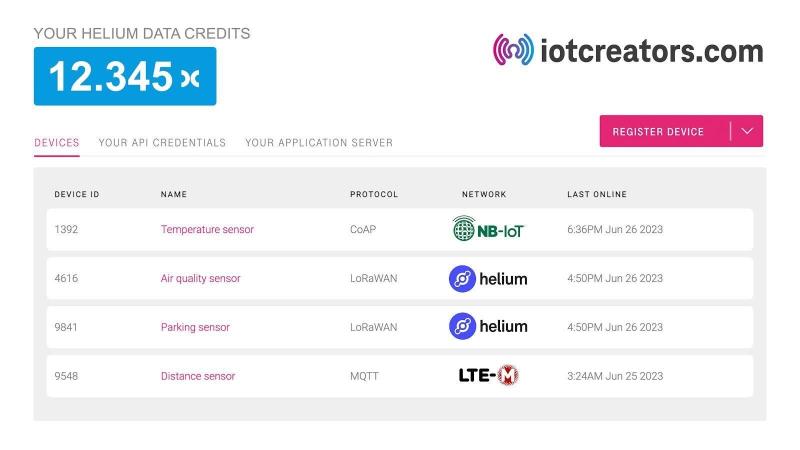Click the helium logo in Parking sensor row

[x=488, y=327]
